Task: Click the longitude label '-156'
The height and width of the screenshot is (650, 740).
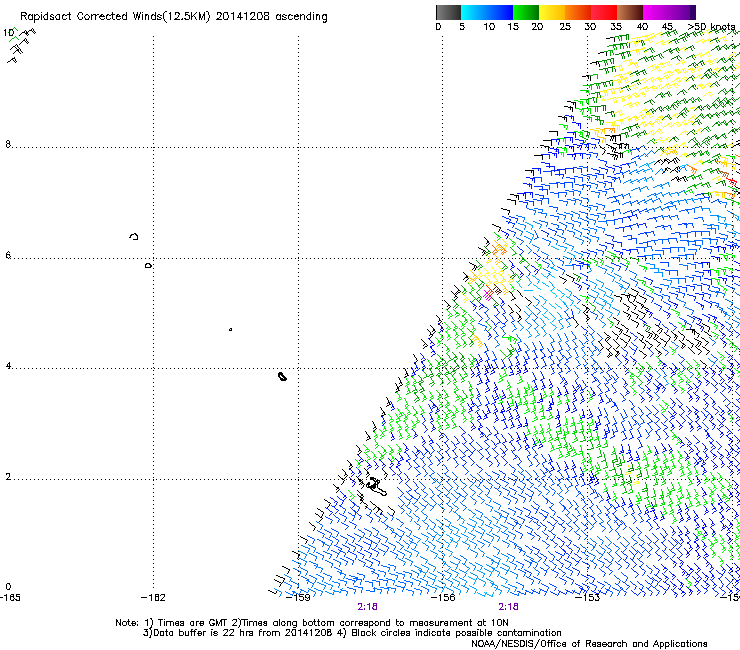Action: [x=443, y=598]
